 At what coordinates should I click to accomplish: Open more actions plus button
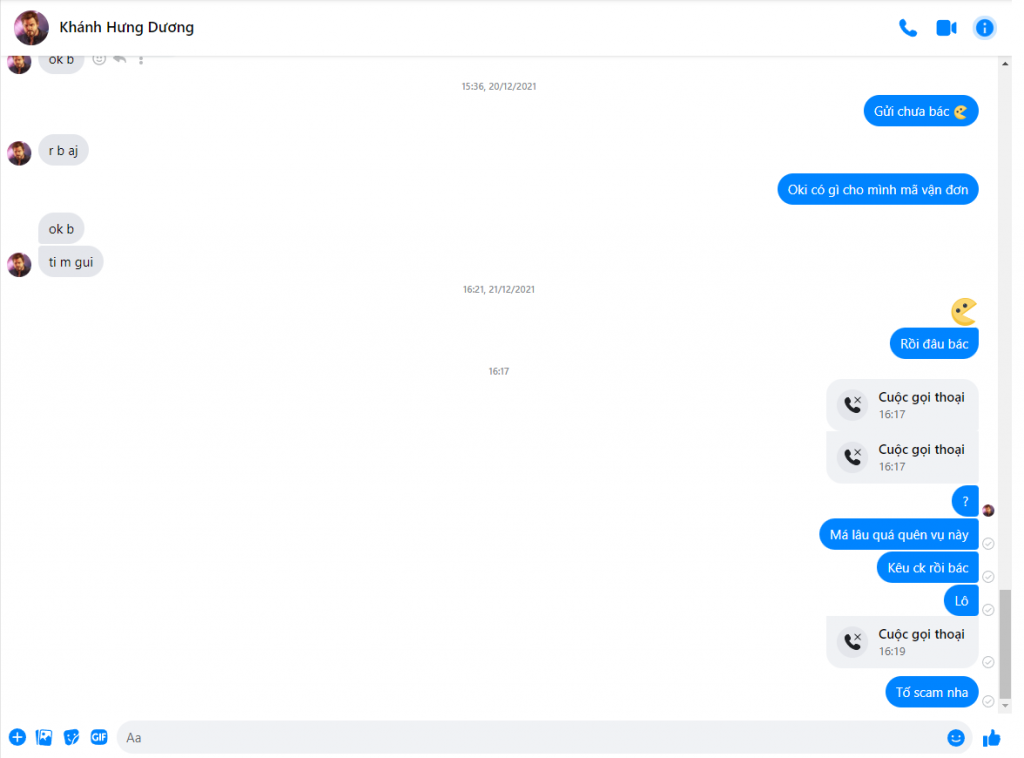(18, 737)
